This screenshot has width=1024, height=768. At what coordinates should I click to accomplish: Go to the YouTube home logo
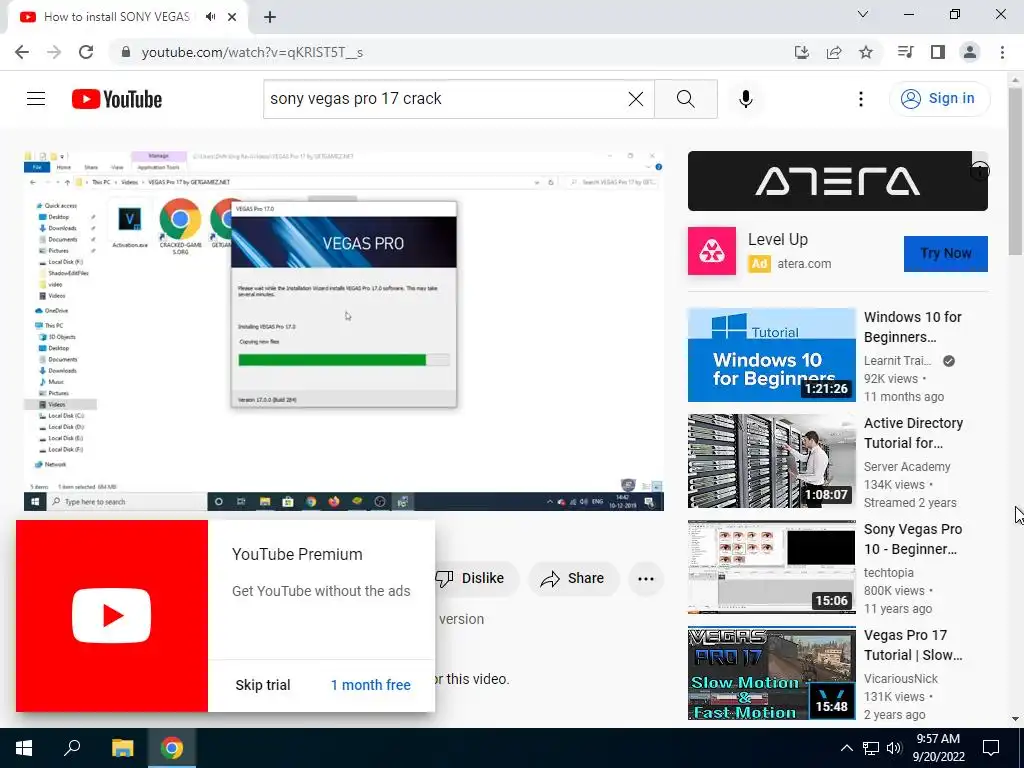coord(117,99)
